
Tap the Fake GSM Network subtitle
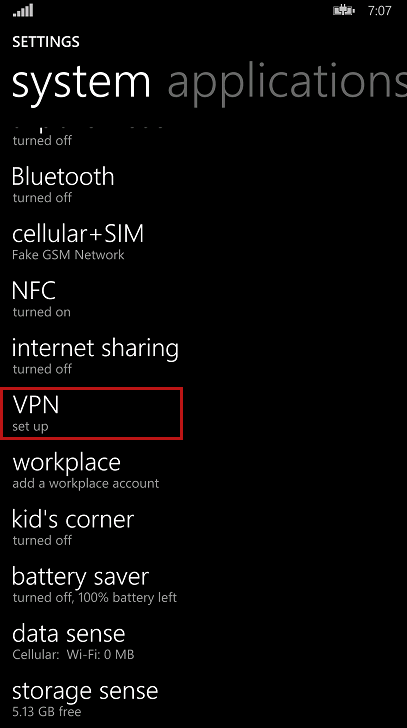(68, 255)
